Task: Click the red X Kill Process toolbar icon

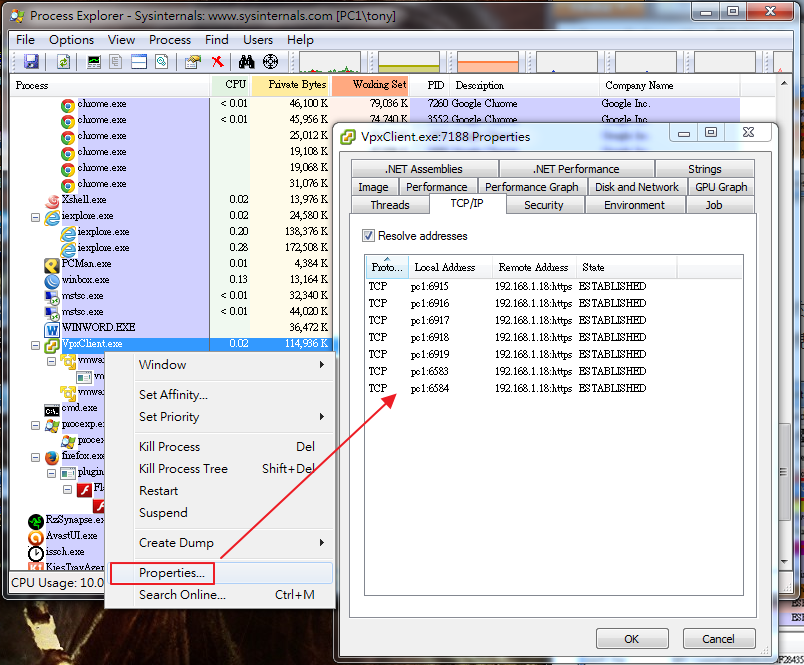Action: click(217, 62)
